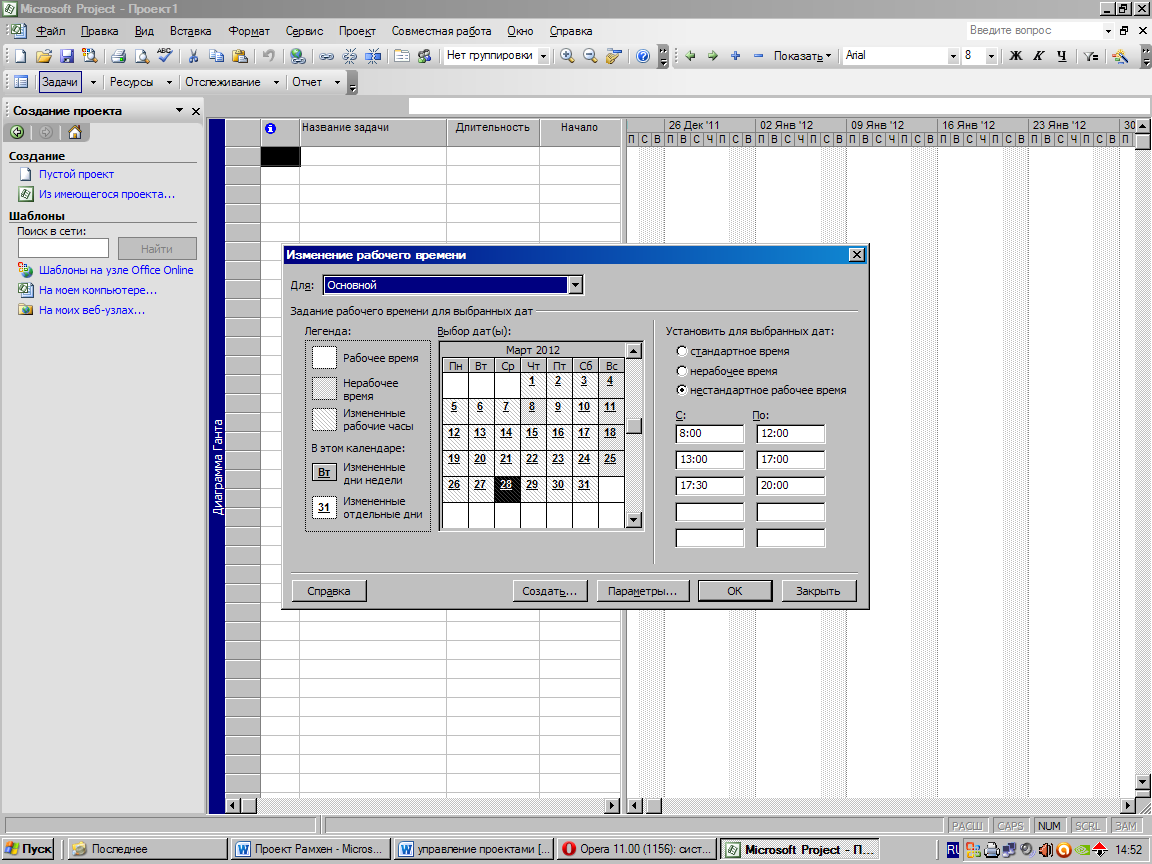The image size is (1152, 864).
Task: Run the ABC spelling check icon
Action: tap(165, 56)
